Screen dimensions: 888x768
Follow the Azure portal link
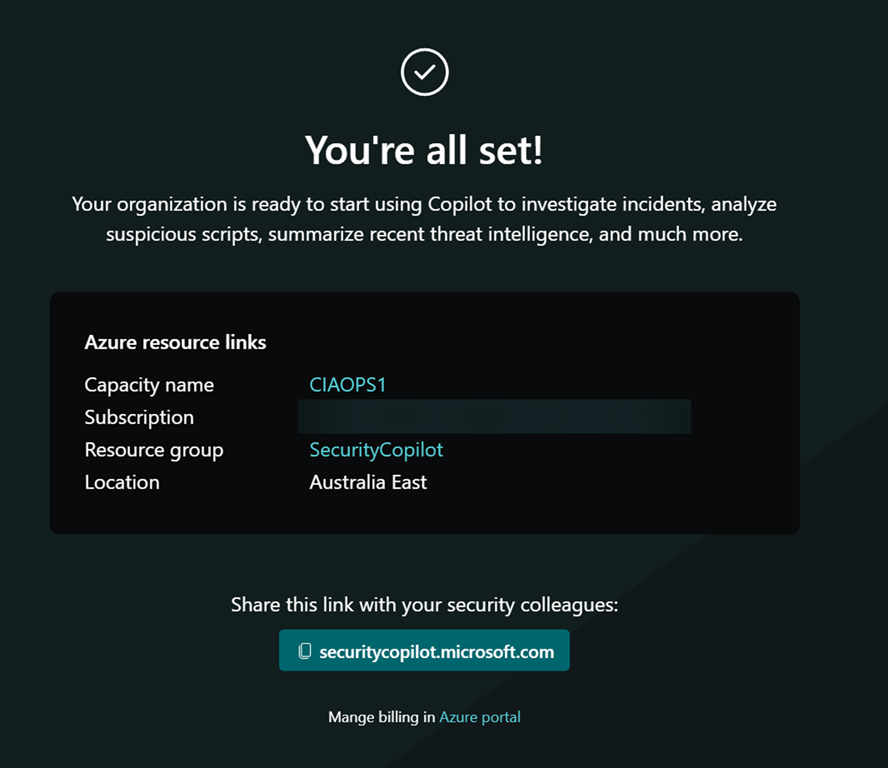pyautogui.click(x=480, y=717)
